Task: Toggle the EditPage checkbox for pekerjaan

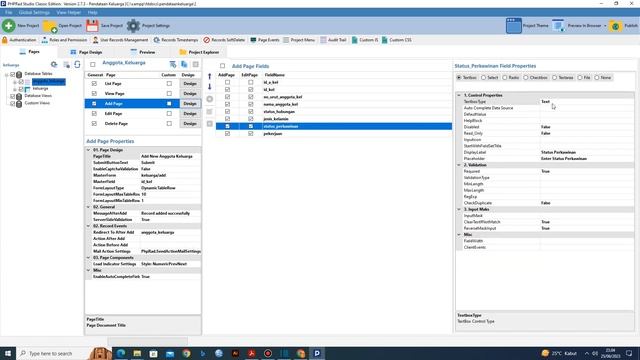Action: coord(251,133)
